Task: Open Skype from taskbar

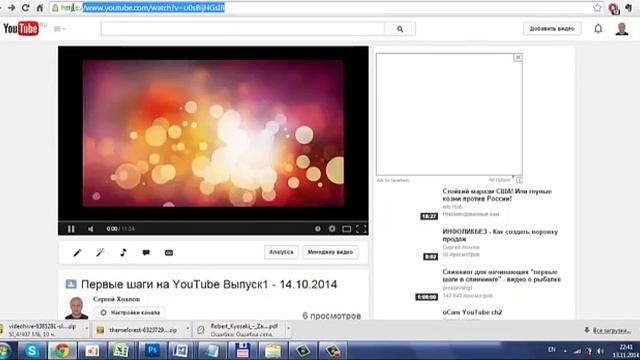Action: tap(32, 351)
